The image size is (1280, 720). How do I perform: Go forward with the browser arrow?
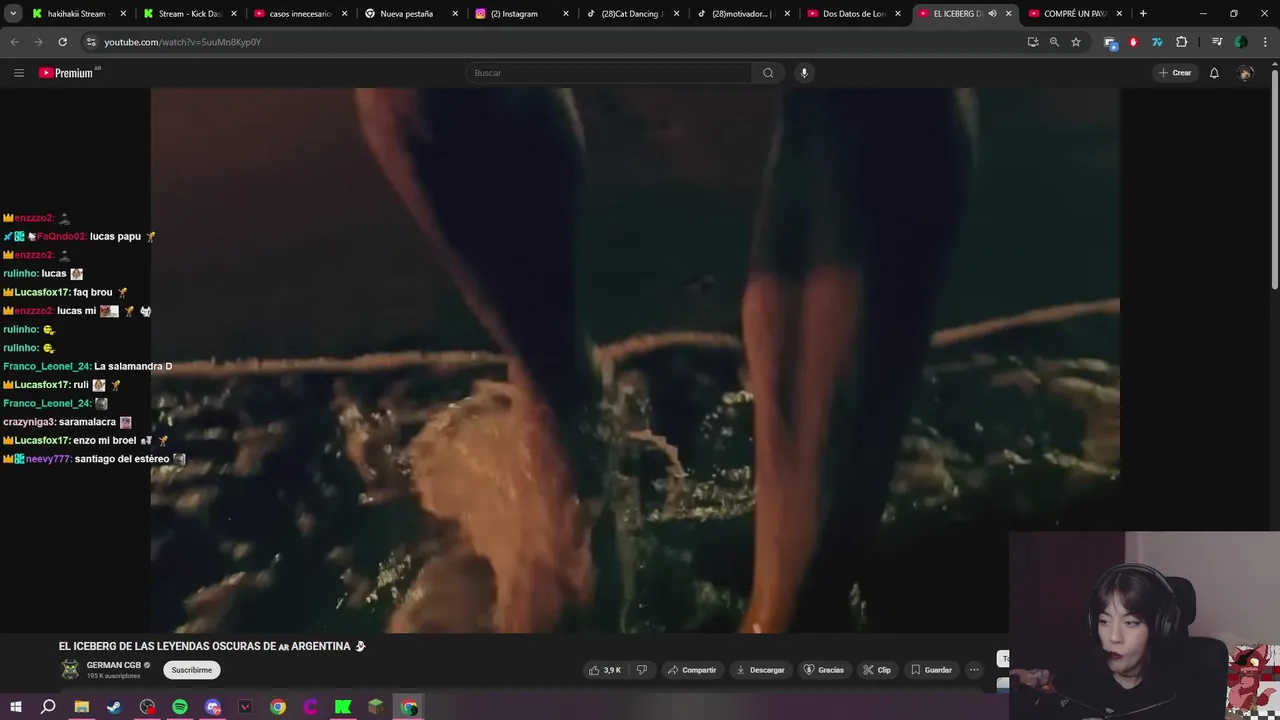pyautogui.click(x=38, y=42)
